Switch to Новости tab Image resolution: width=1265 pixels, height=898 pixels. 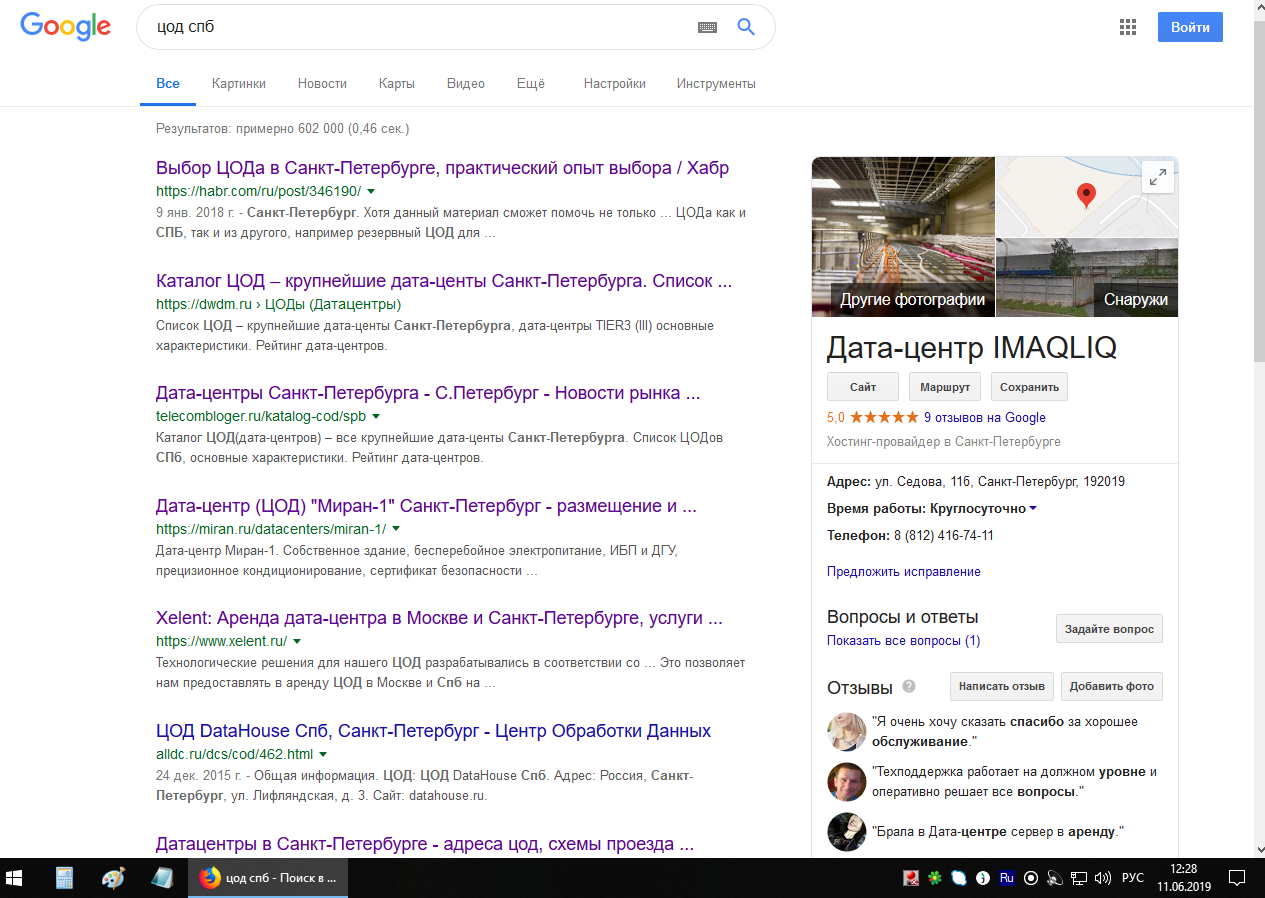(322, 84)
